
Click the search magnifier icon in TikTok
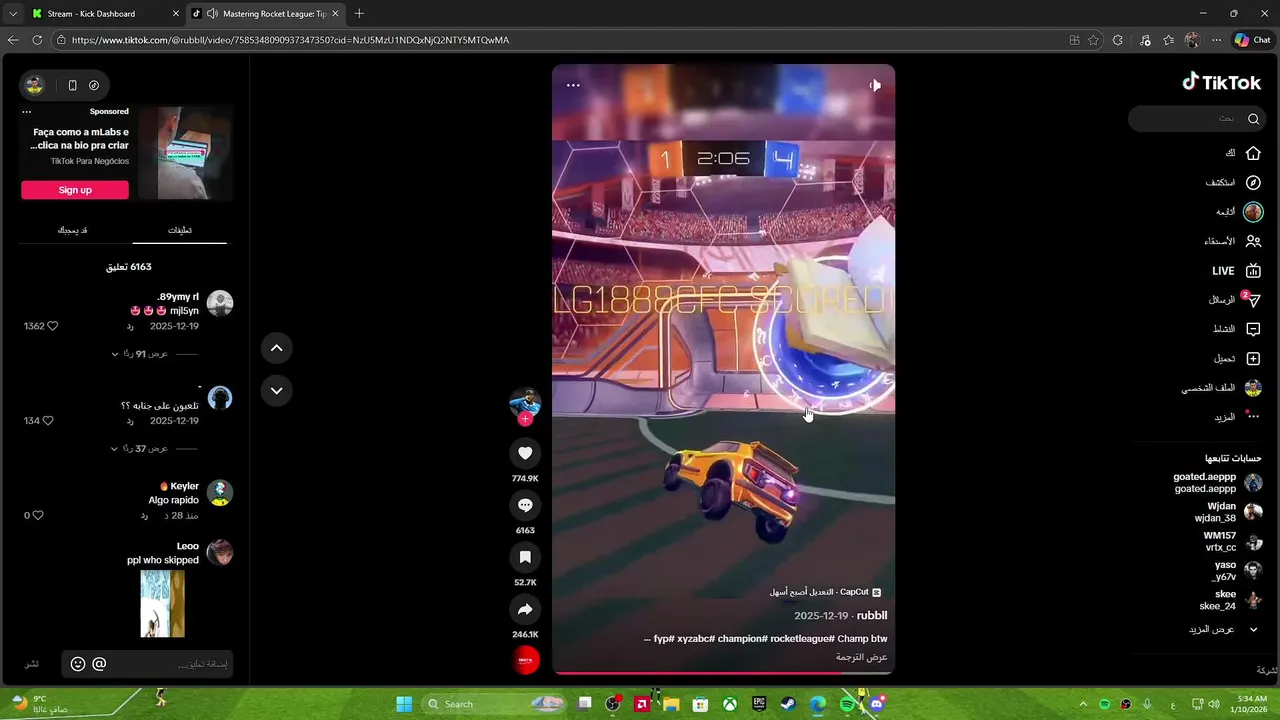coord(1253,118)
